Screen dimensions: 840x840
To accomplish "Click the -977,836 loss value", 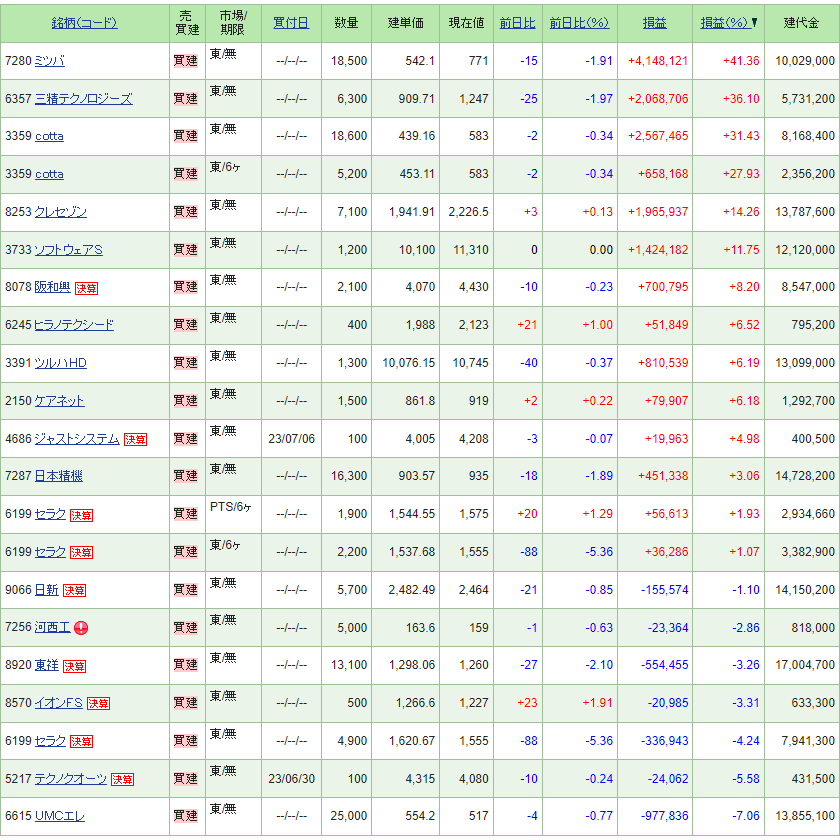I will (665, 816).
